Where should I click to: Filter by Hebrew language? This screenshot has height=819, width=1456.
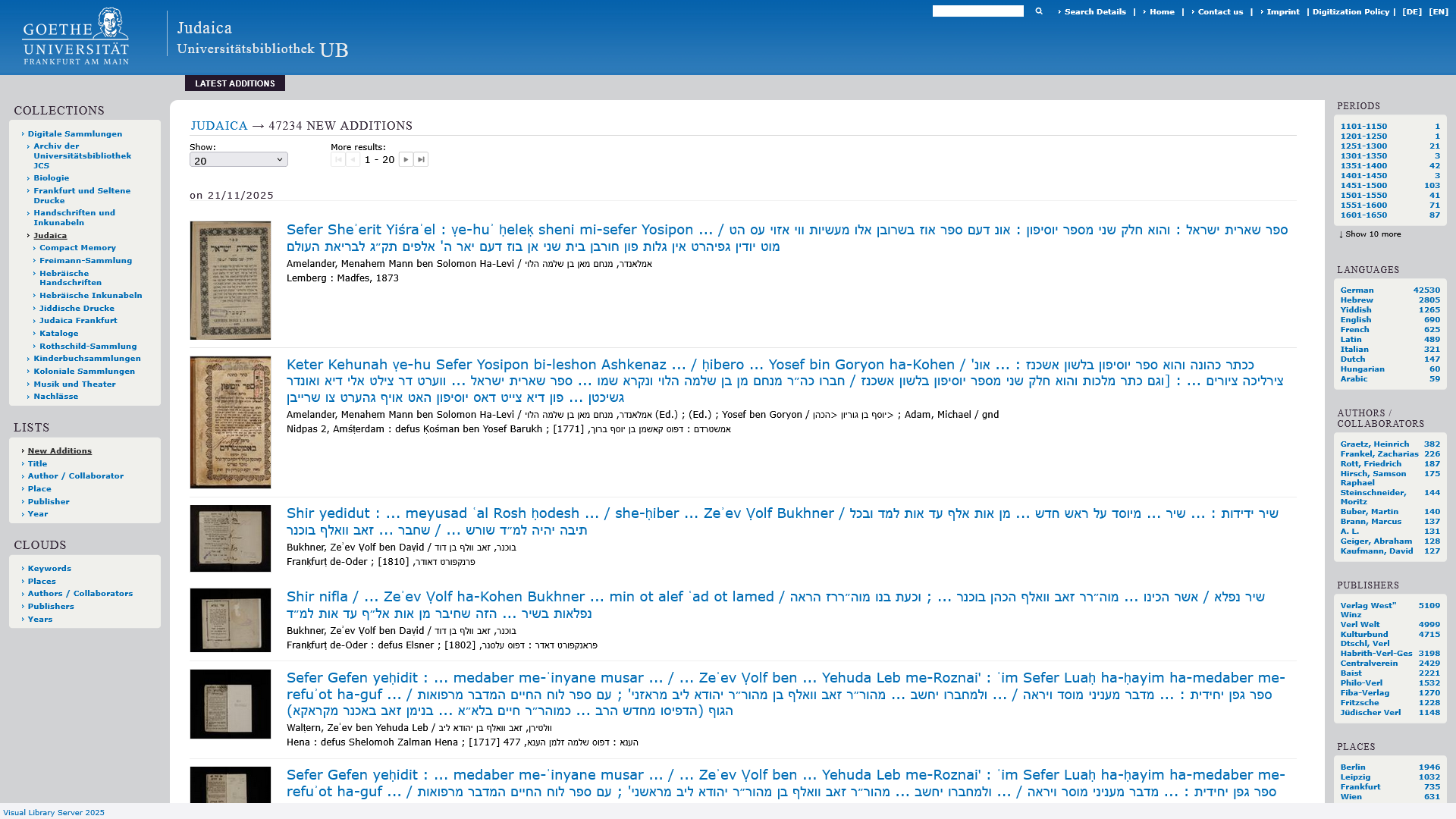click(1356, 300)
